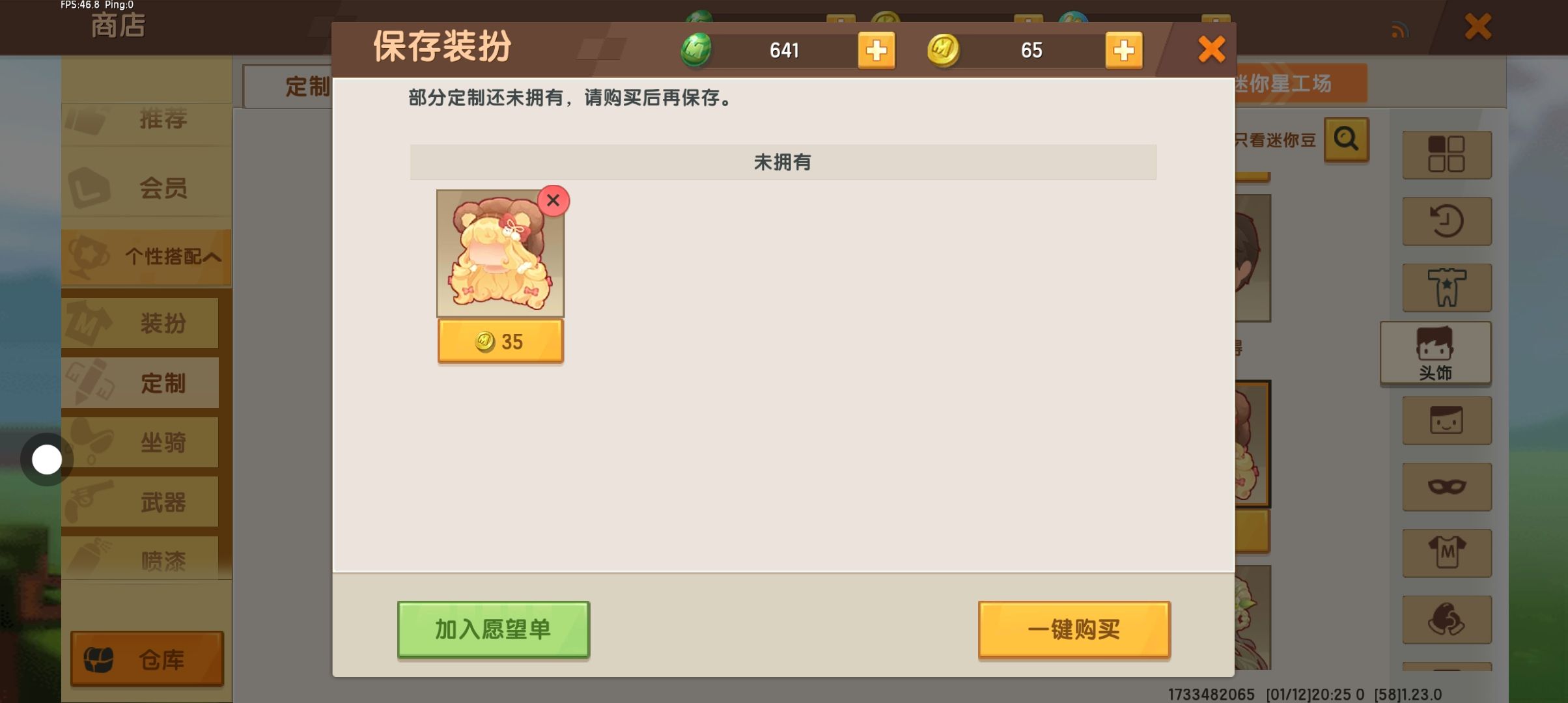The width and height of the screenshot is (1568, 703).
Task: Select the M shirt clothing icon
Action: [x=1446, y=553]
